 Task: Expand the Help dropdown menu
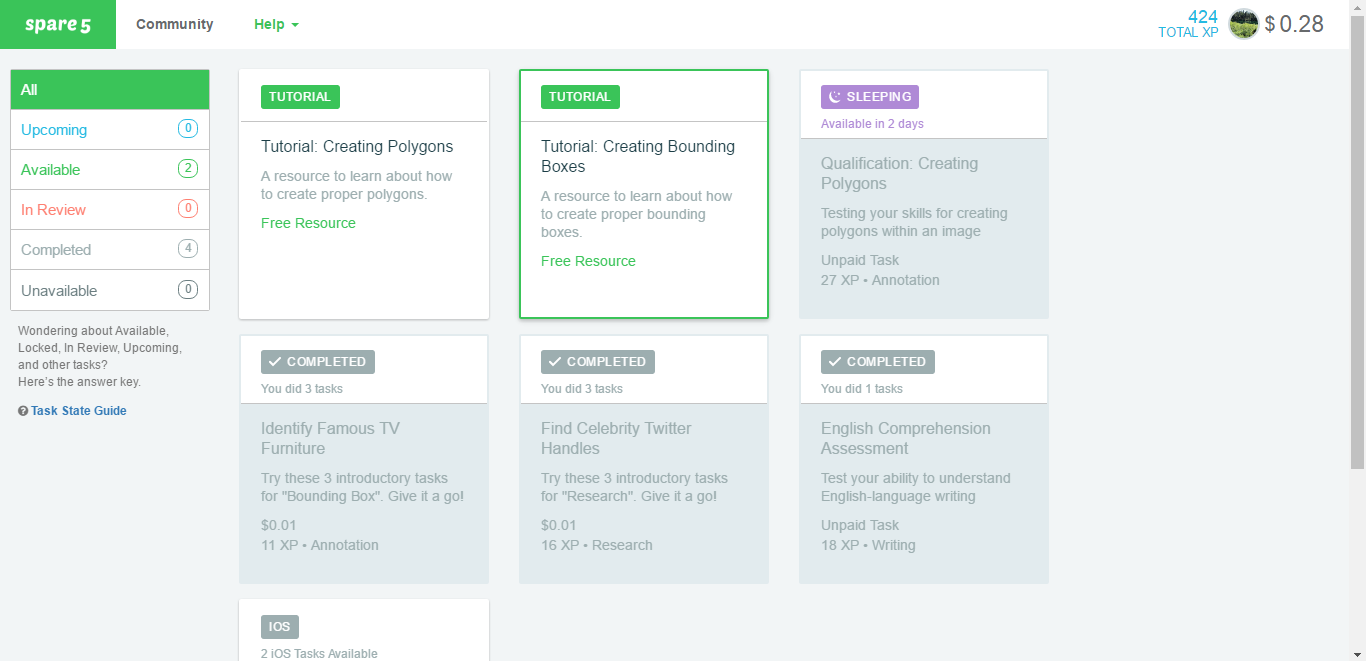(x=276, y=24)
